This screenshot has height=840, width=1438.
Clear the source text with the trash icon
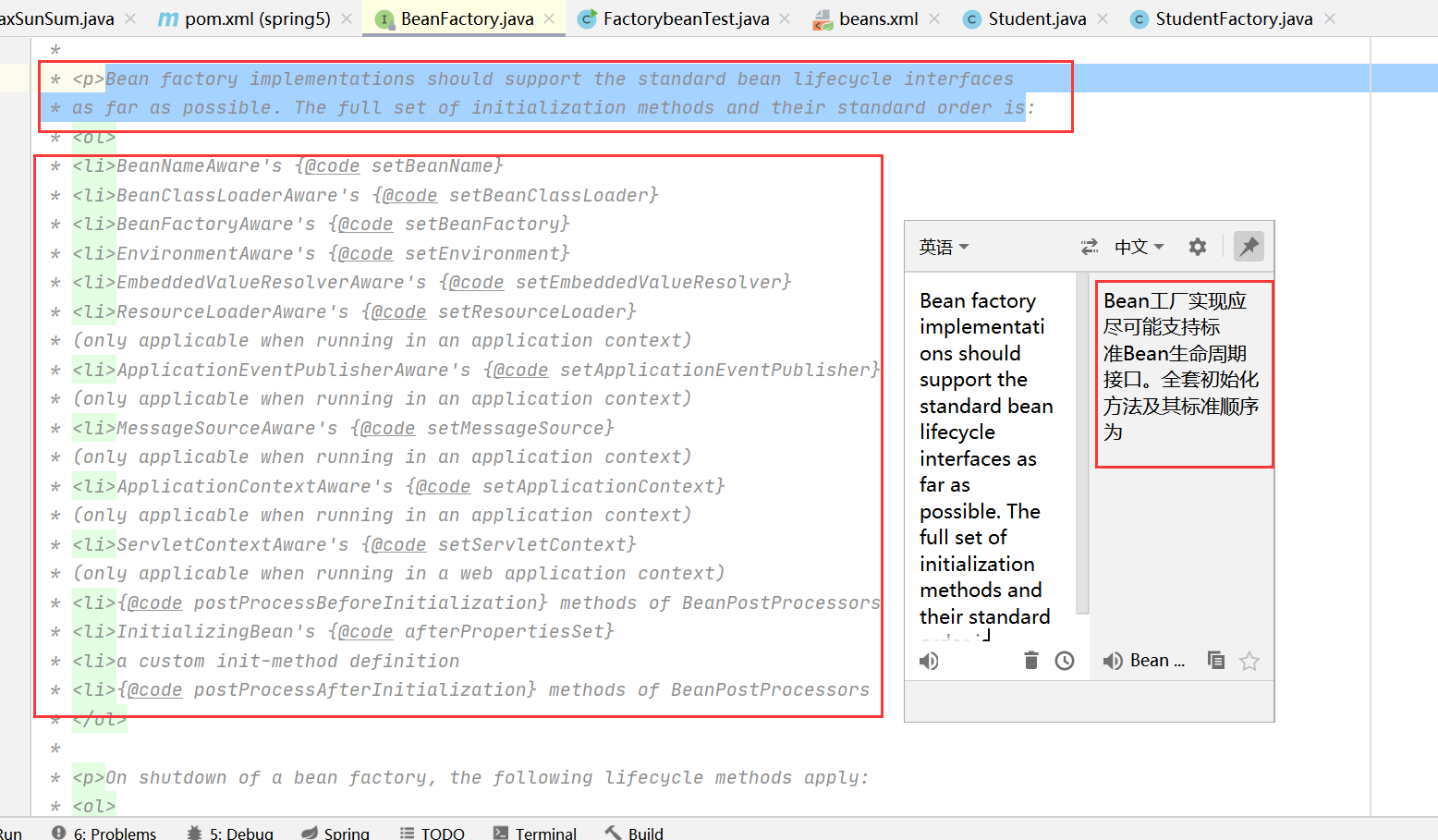pos(1030,660)
